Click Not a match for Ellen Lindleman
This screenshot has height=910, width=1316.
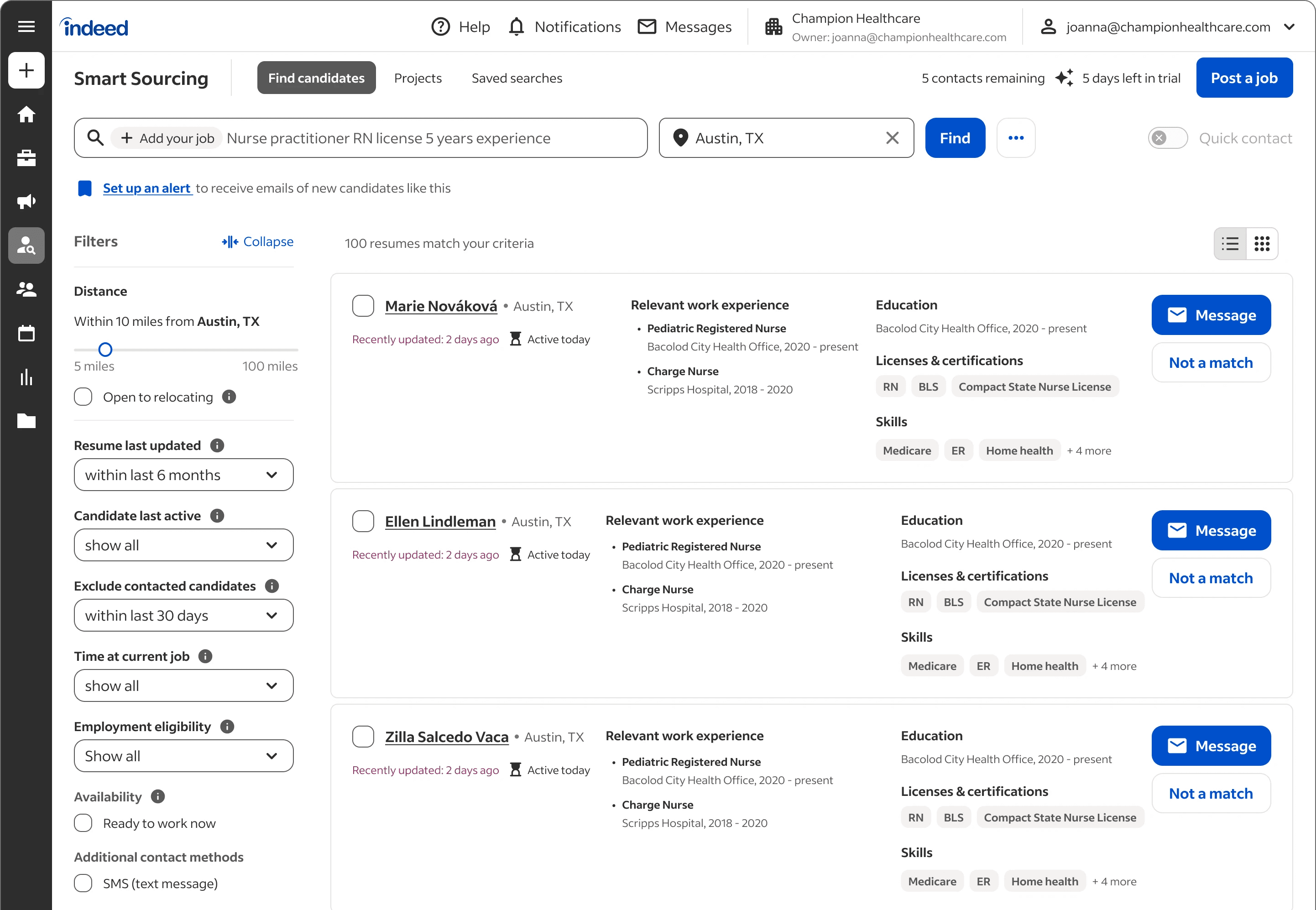click(x=1211, y=578)
